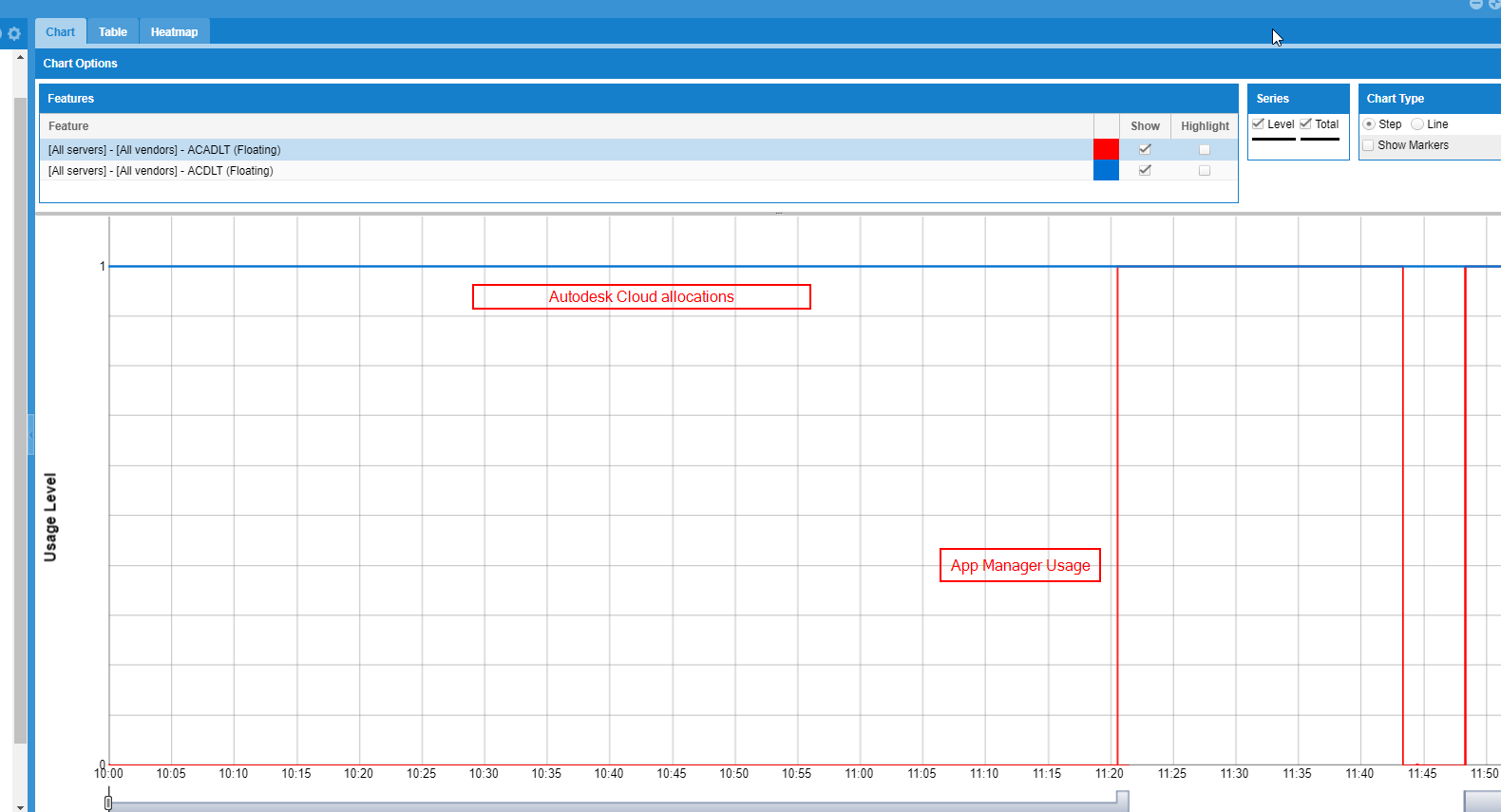The height and width of the screenshot is (812, 1501).
Task: Click the red ACADLT color swatch
Action: (x=1106, y=149)
